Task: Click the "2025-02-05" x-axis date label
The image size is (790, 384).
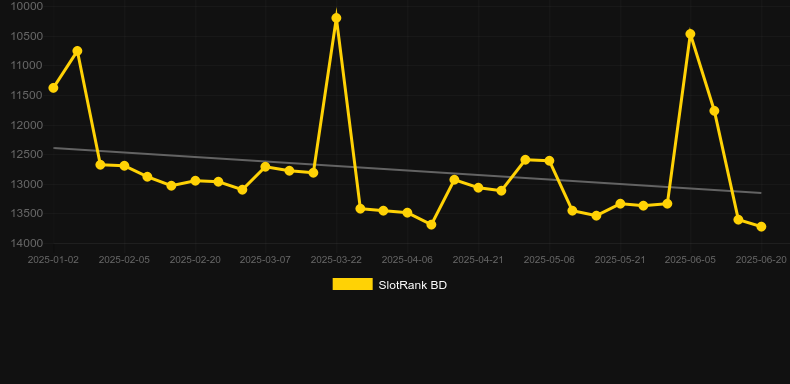Action: 124,260
